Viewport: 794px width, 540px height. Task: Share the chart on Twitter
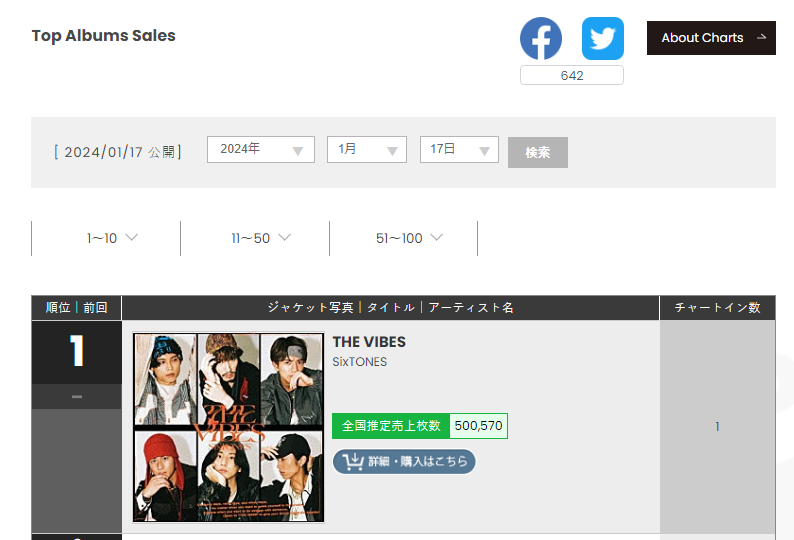point(603,38)
